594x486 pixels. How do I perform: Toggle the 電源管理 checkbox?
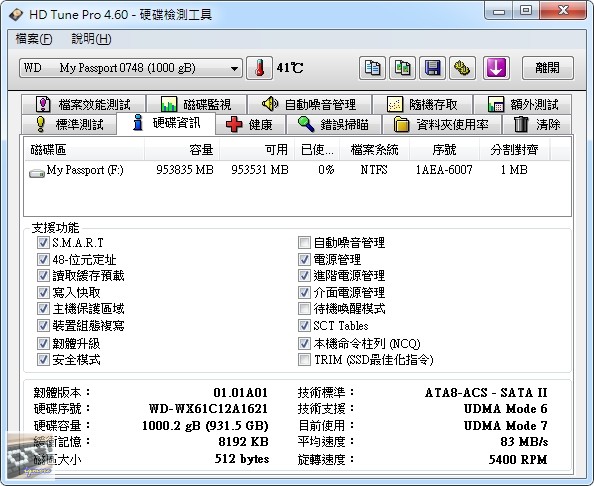[304, 259]
